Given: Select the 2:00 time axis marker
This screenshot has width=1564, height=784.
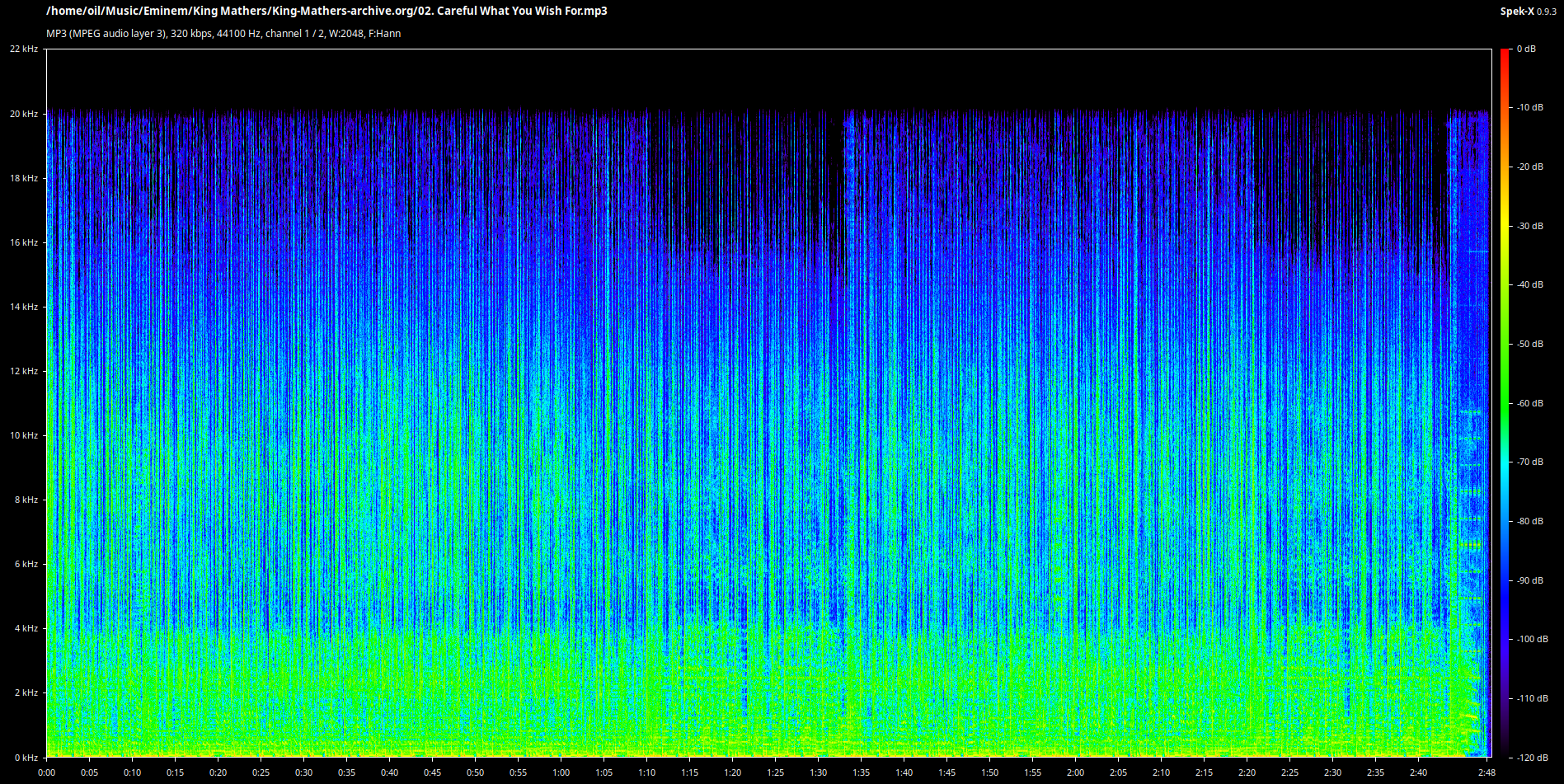Looking at the screenshot, I should 1075,772.
